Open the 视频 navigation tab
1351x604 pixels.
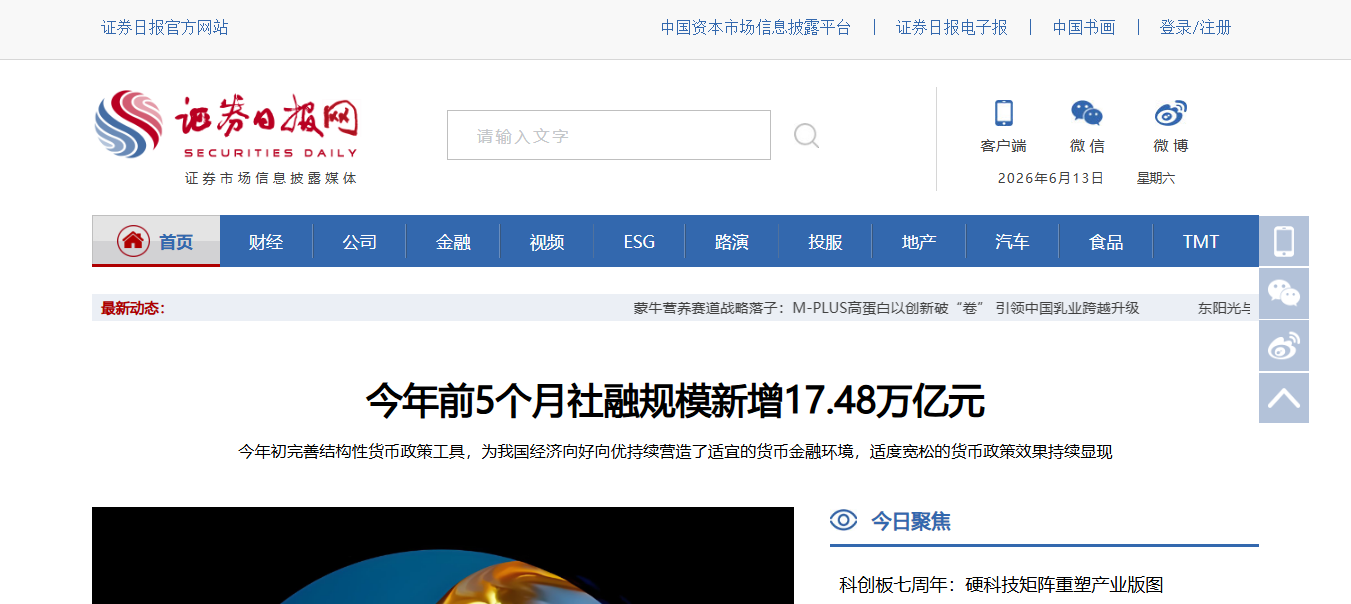click(x=547, y=242)
